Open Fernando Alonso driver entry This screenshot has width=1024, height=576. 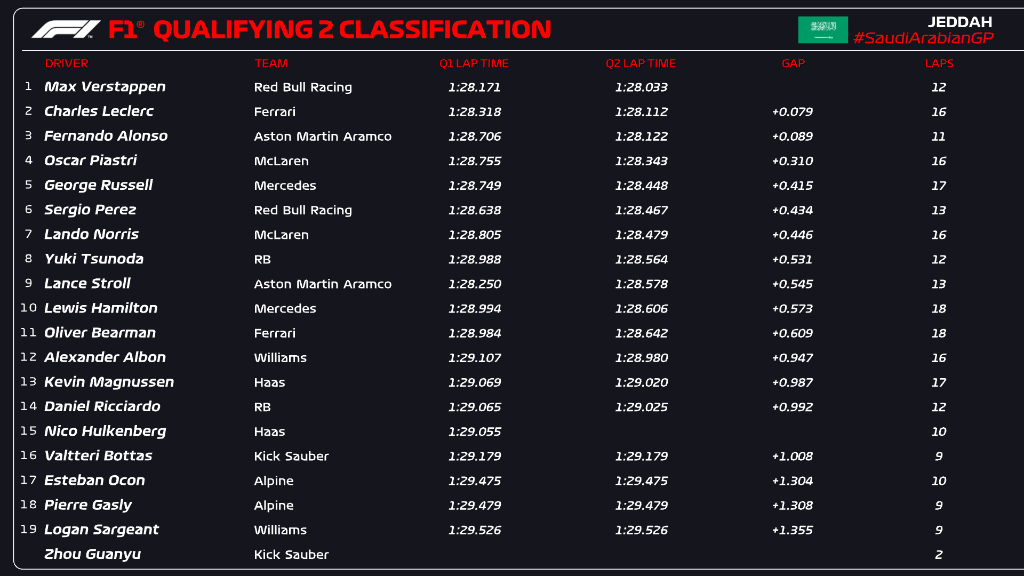pos(106,136)
